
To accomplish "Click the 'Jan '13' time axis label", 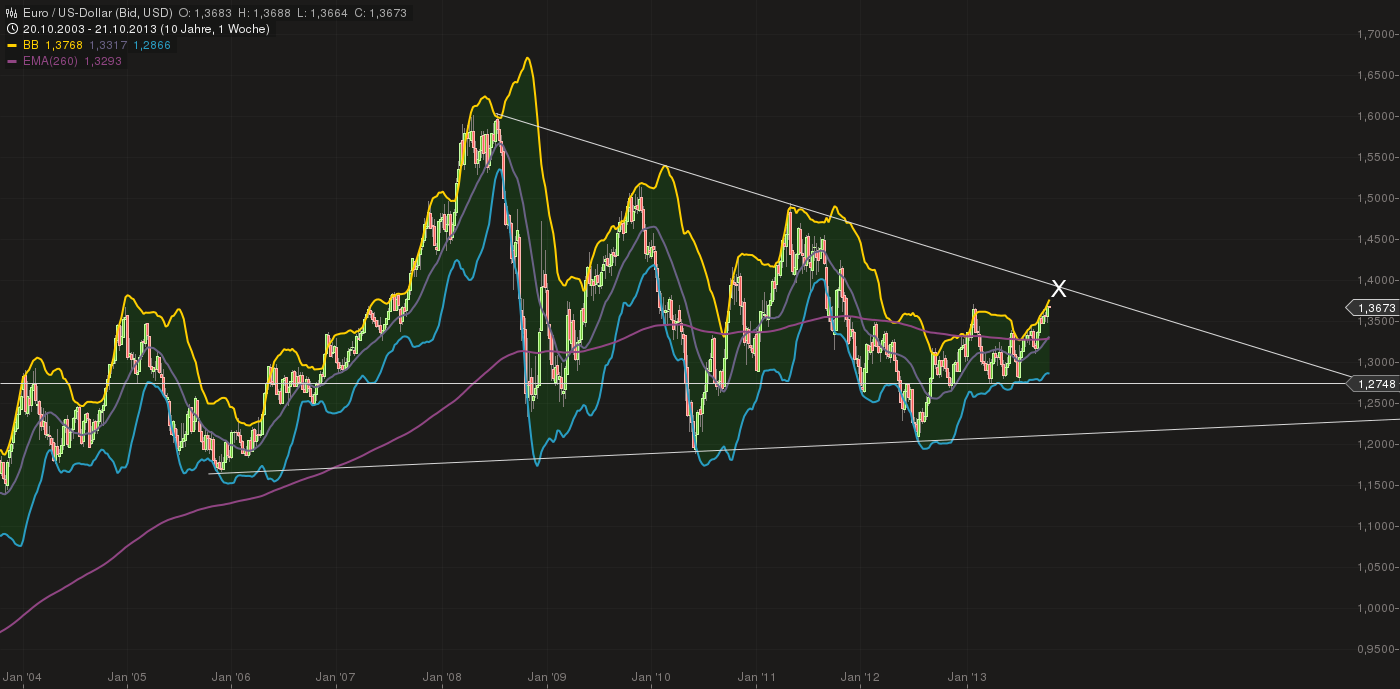I will (x=967, y=677).
